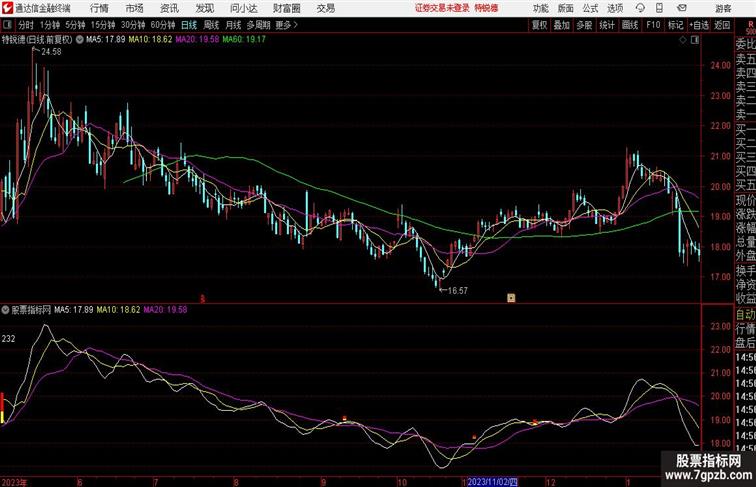Click the round icon beside 股票指标网 indicator

coord(6,310)
